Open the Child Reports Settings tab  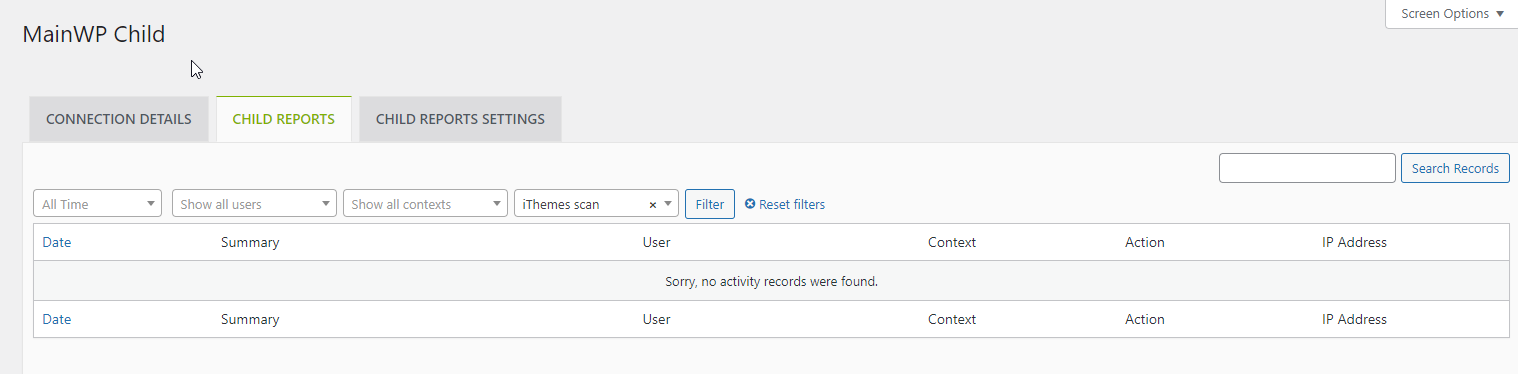(x=460, y=119)
